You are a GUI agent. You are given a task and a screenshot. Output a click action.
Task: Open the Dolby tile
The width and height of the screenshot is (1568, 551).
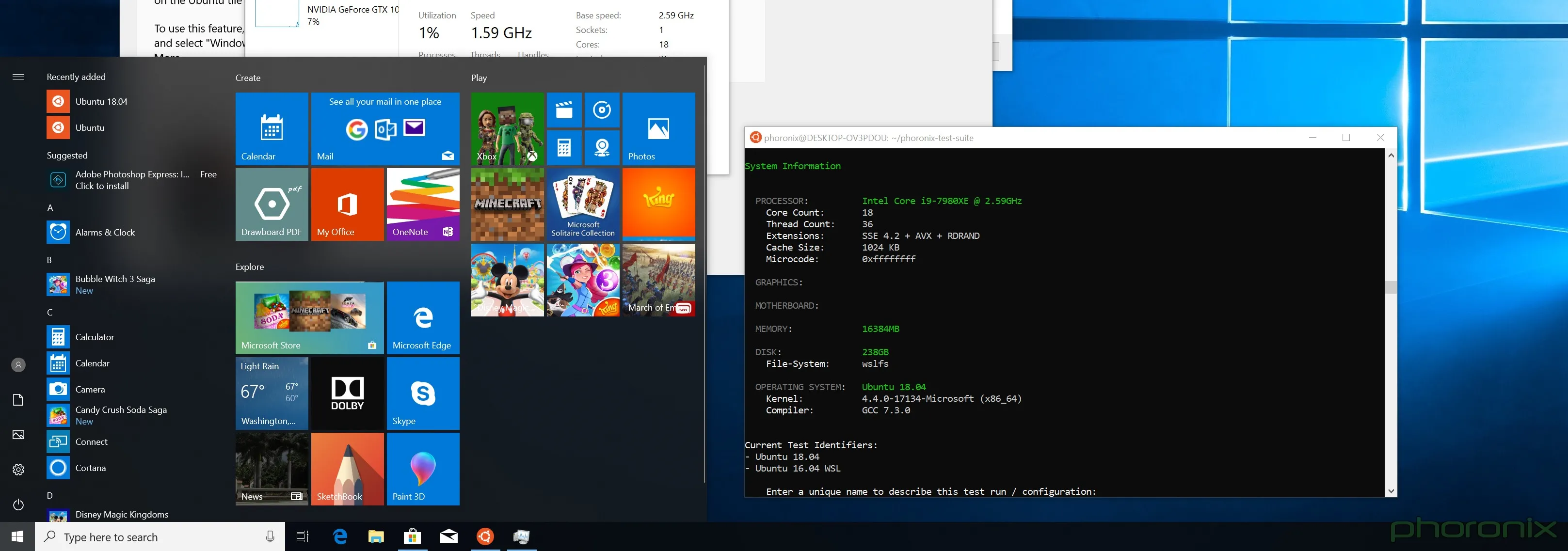point(348,394)
